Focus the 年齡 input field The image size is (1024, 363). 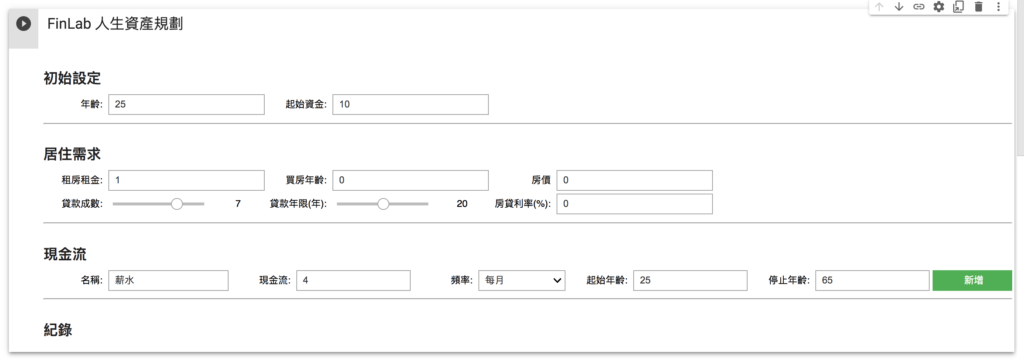pyautogui.click(x=187, y=104)
